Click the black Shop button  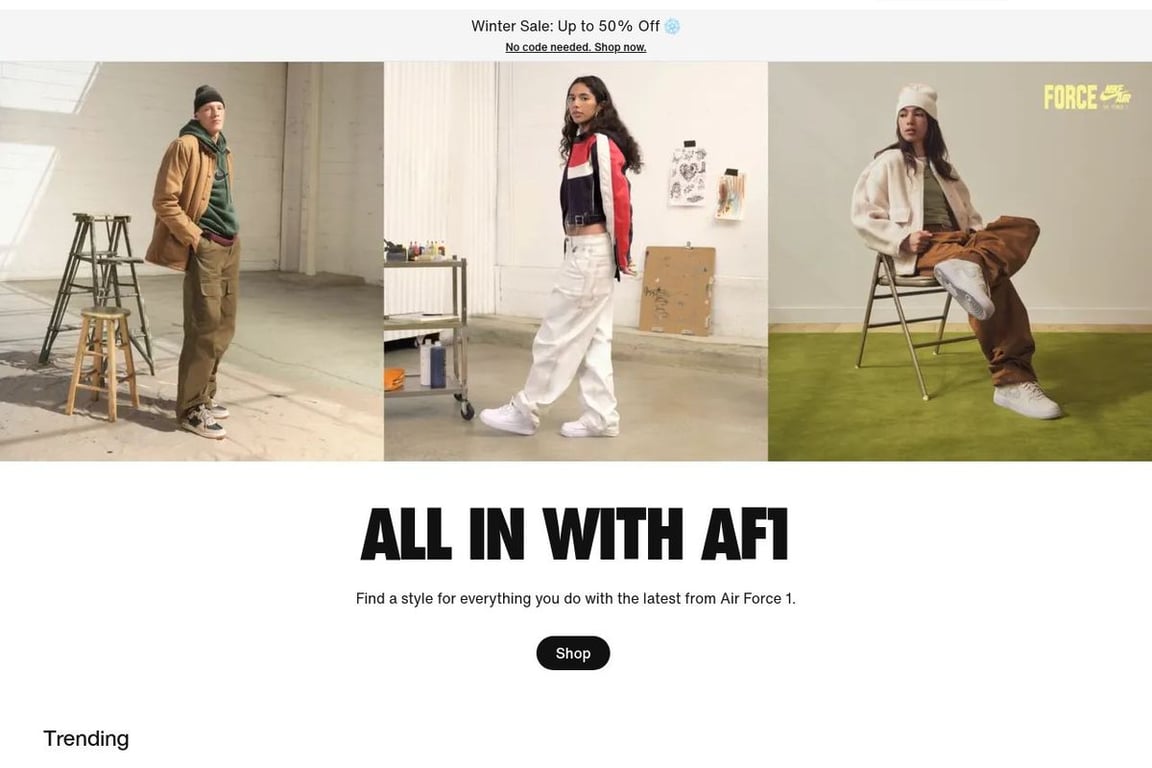pos(573,653)
